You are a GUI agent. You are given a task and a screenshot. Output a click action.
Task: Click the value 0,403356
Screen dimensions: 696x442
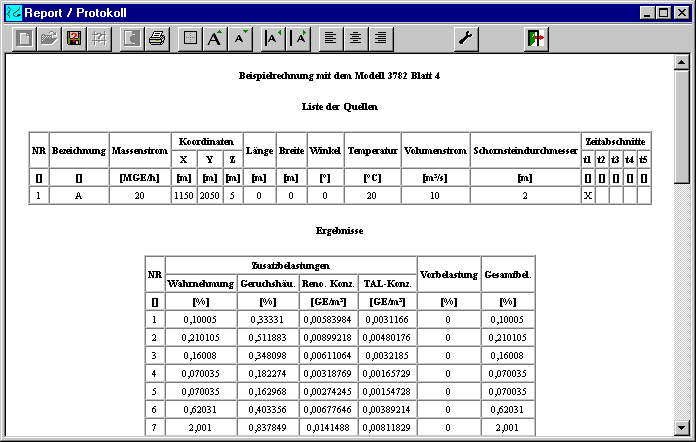(267, 410)
